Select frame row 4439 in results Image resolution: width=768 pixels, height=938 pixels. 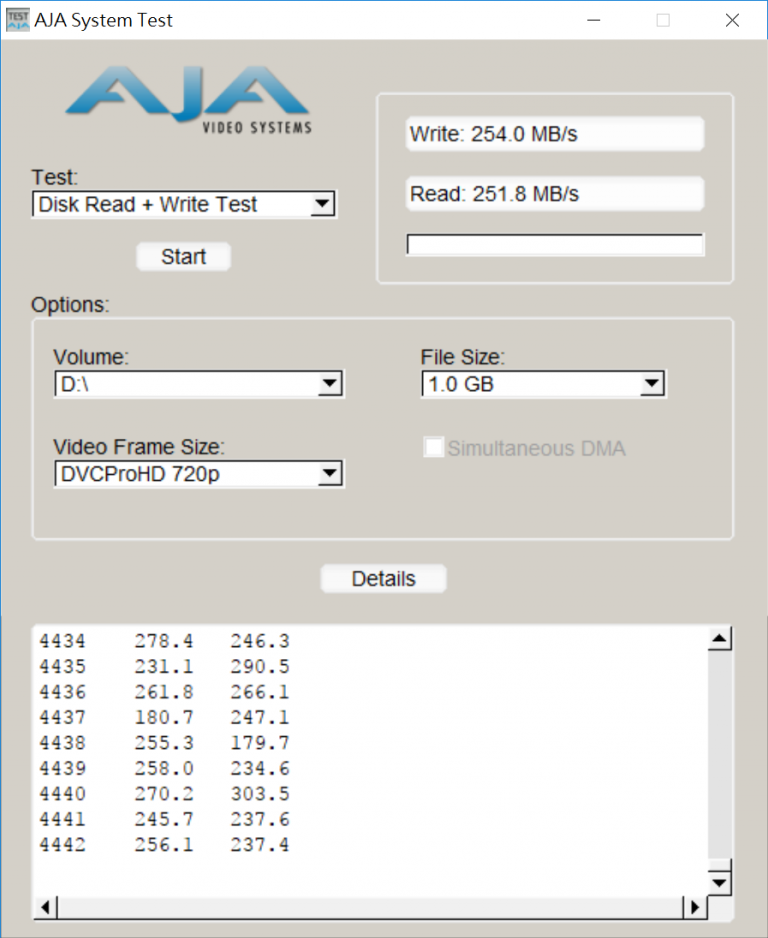click(164, 768)
